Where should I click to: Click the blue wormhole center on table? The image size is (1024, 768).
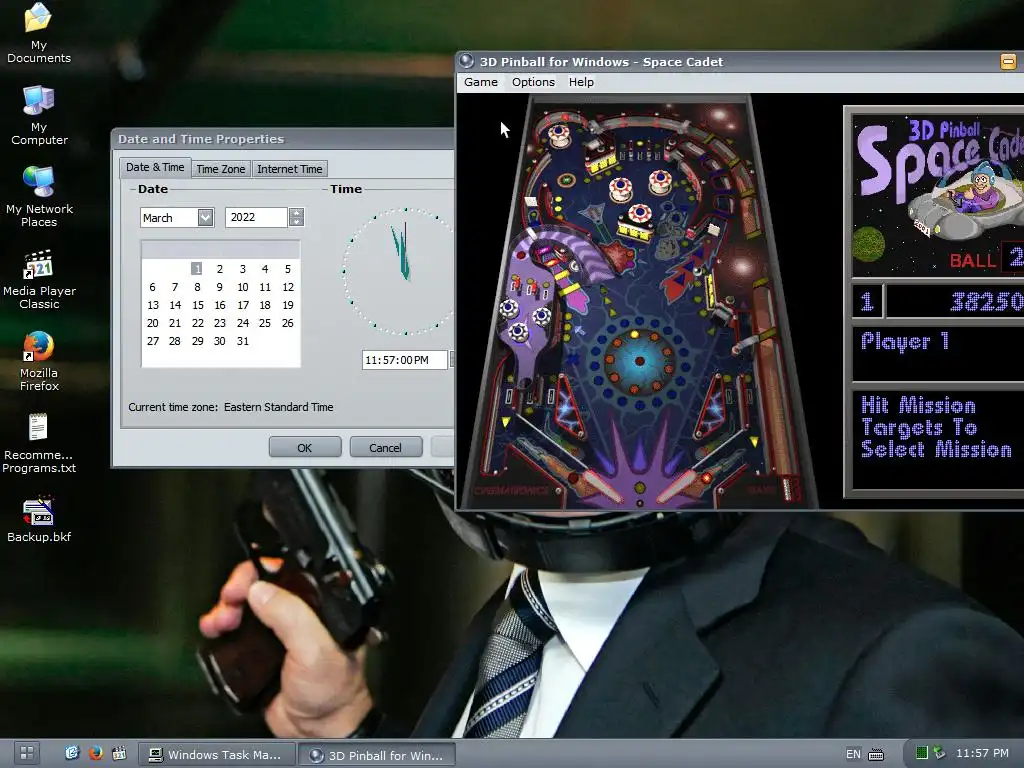(x=639, y=361)
